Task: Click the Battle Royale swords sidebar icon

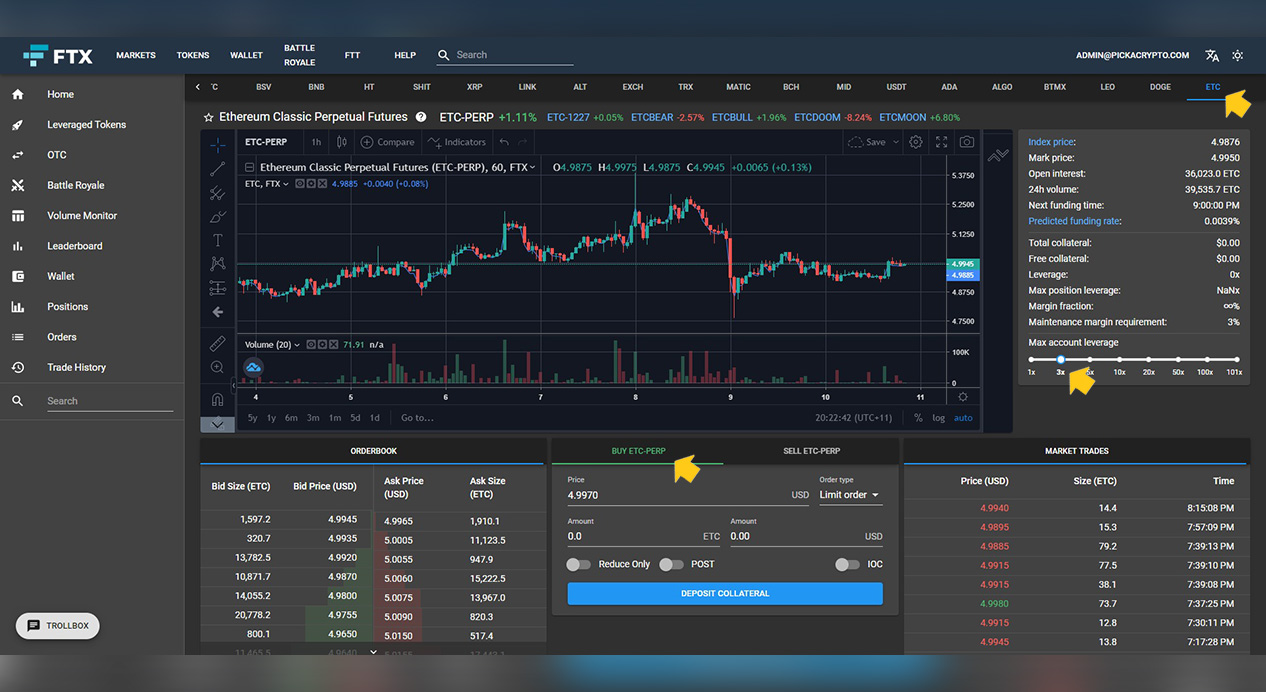Action: (x=17, y=185)
